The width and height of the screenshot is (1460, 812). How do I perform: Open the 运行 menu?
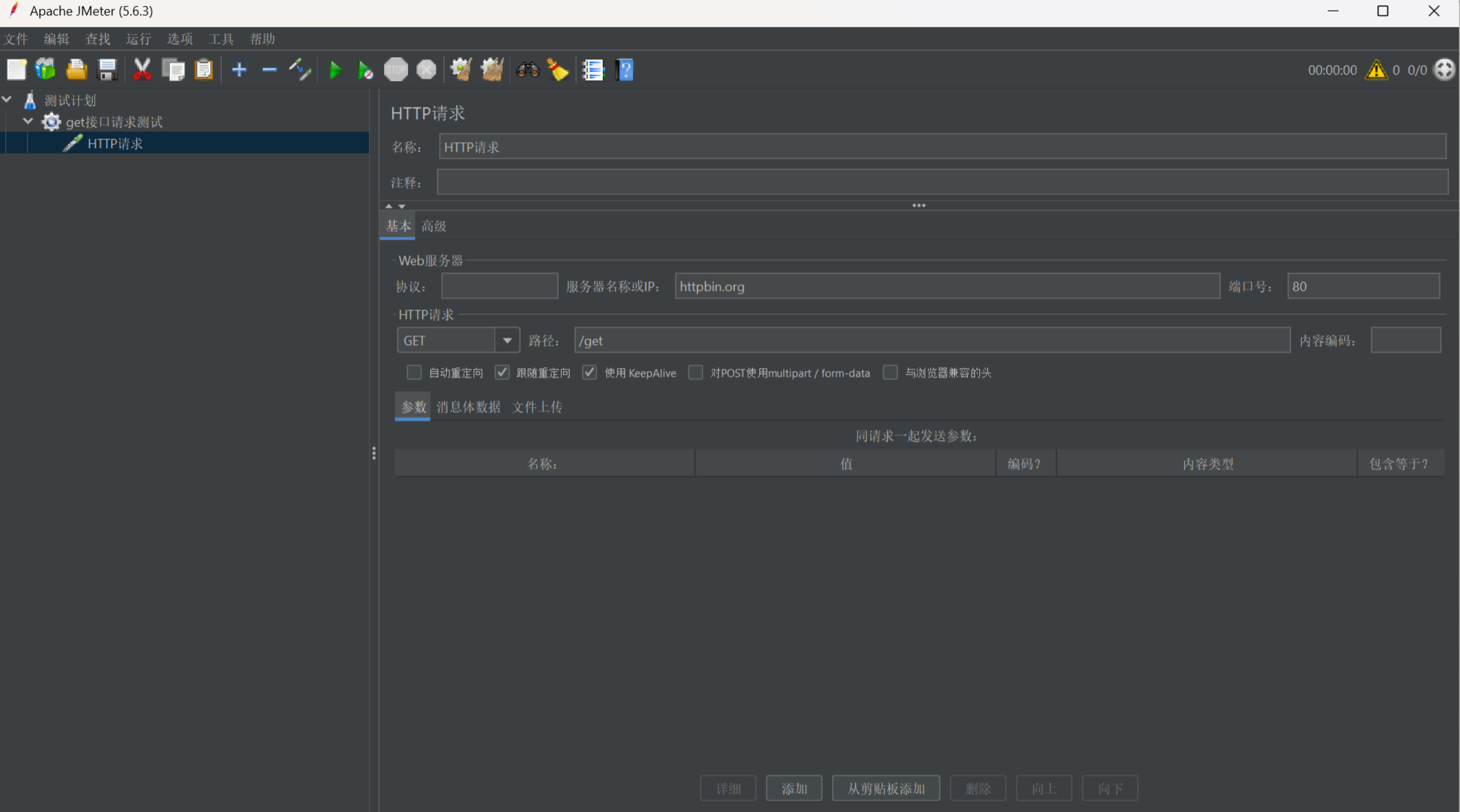[138, 39]
